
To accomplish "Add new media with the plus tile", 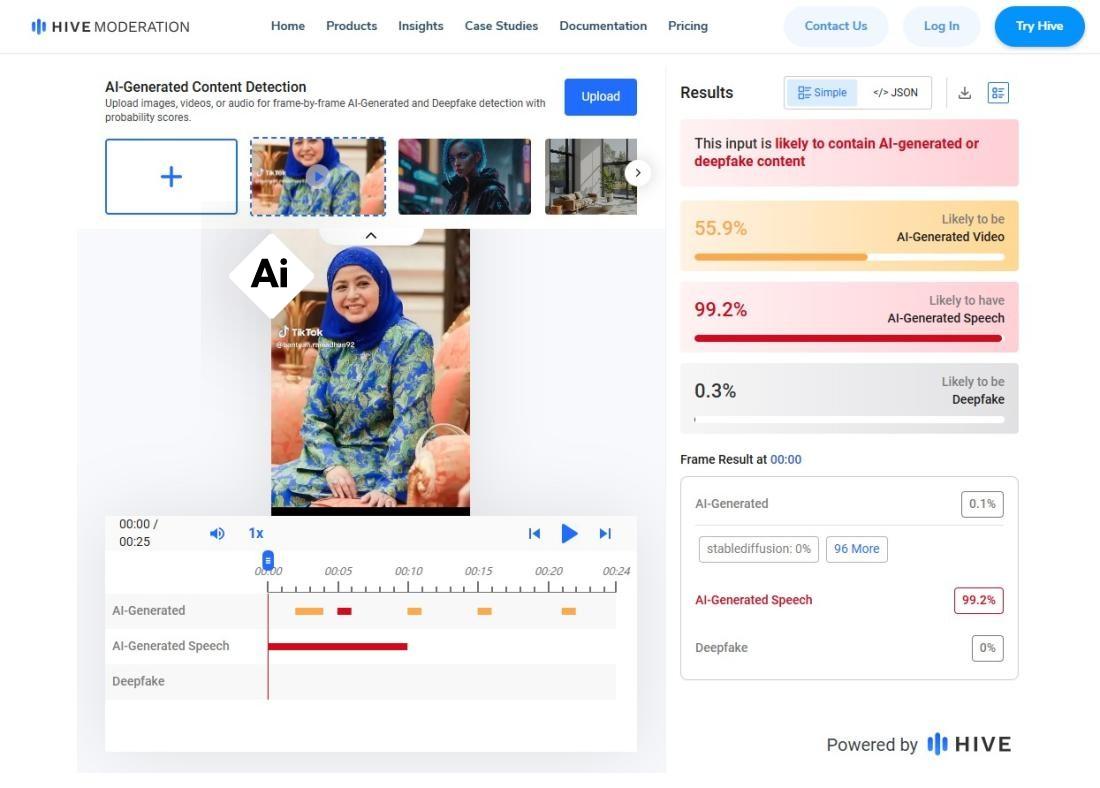I will point(171,177).
